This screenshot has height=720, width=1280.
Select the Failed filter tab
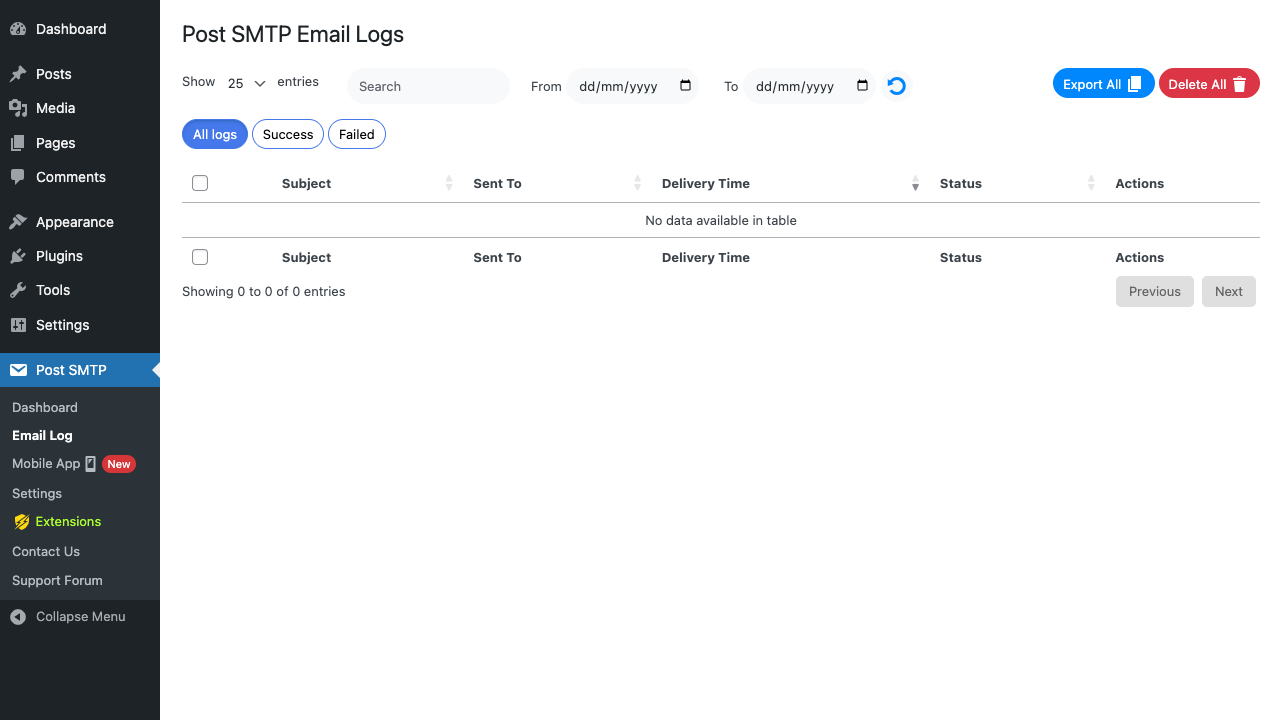(357, 134)
